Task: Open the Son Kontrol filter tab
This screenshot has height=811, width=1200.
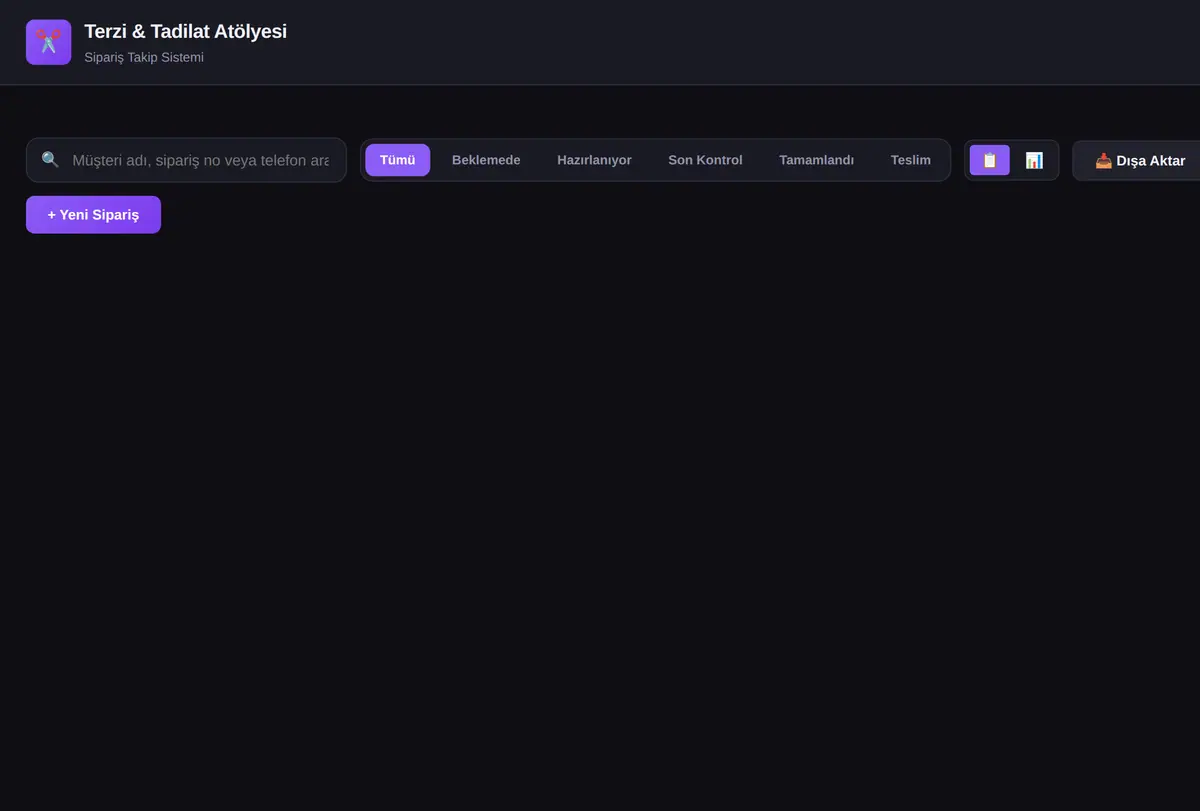Action: click(x=705, y=160)
